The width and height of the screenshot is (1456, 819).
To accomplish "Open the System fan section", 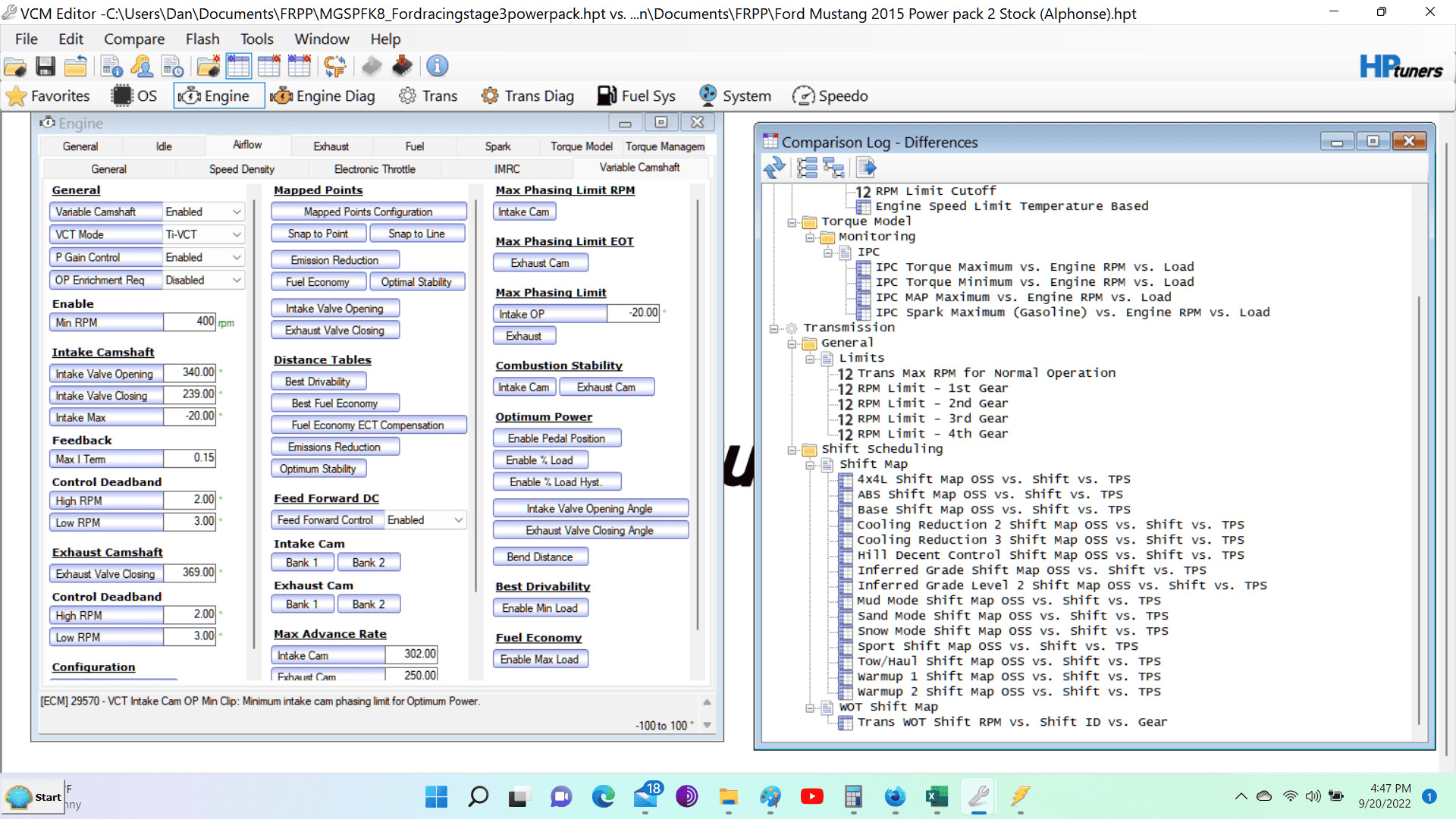I will 735,96.
